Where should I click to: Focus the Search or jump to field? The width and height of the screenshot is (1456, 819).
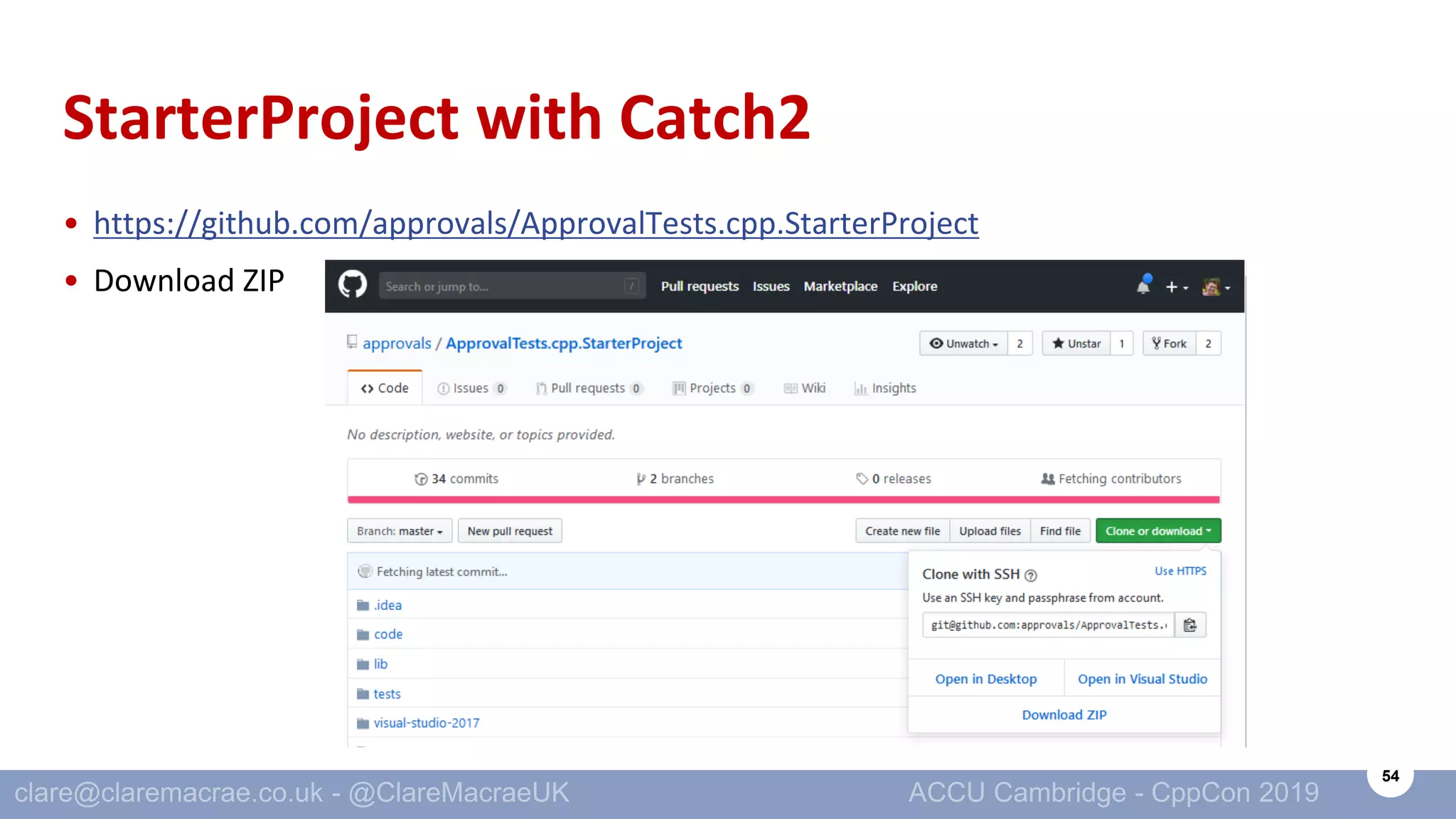512,287
